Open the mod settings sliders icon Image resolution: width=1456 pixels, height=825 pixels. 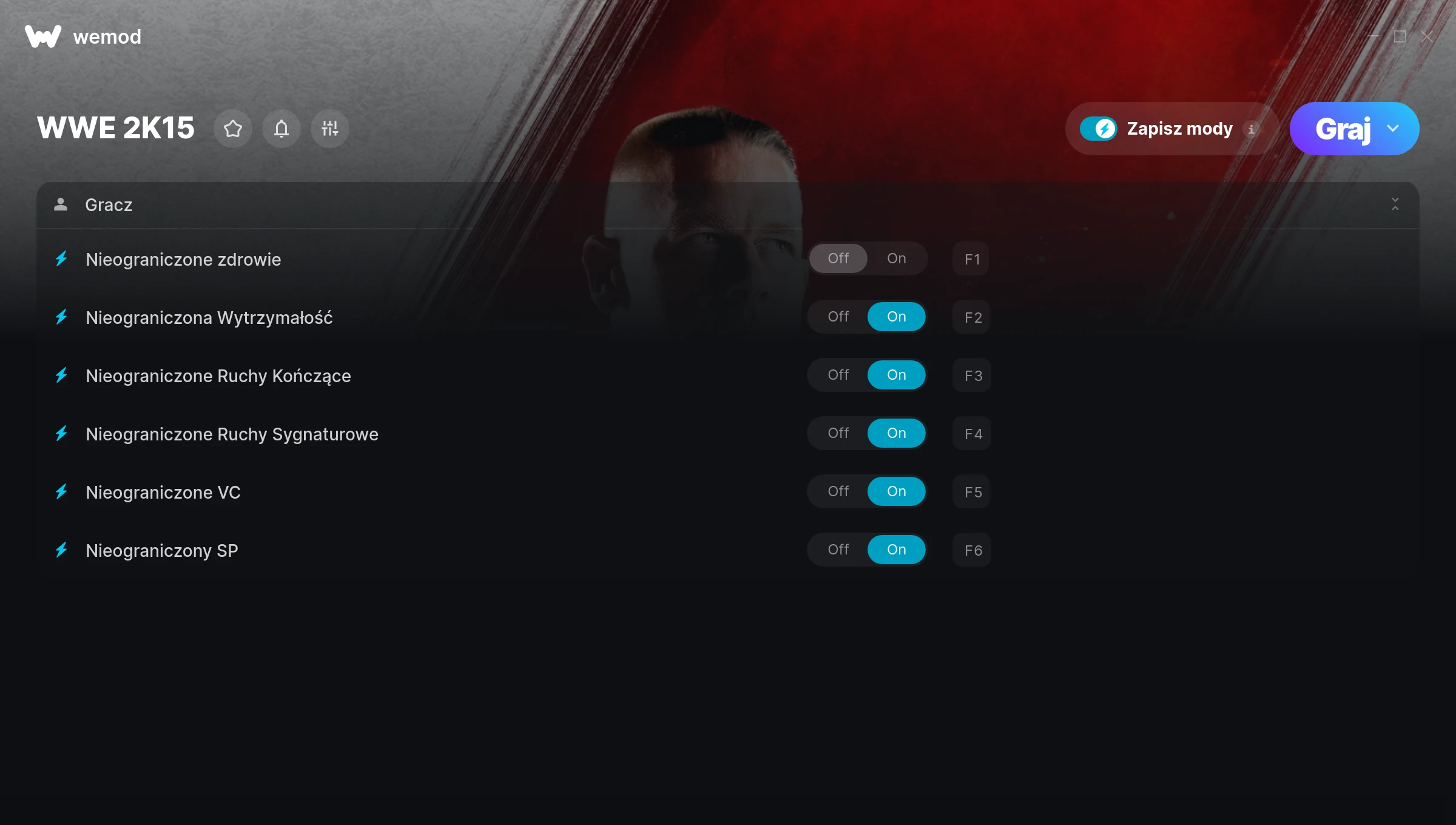click(x=330, y=129)
